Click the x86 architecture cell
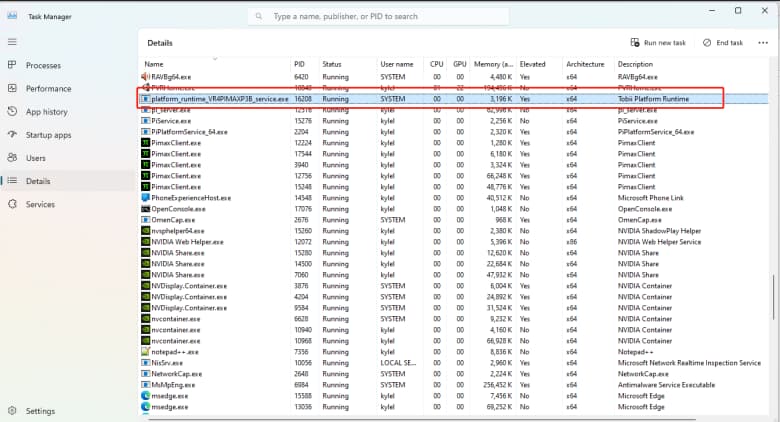Screen dimensions: 780x422 pos(572,242)
